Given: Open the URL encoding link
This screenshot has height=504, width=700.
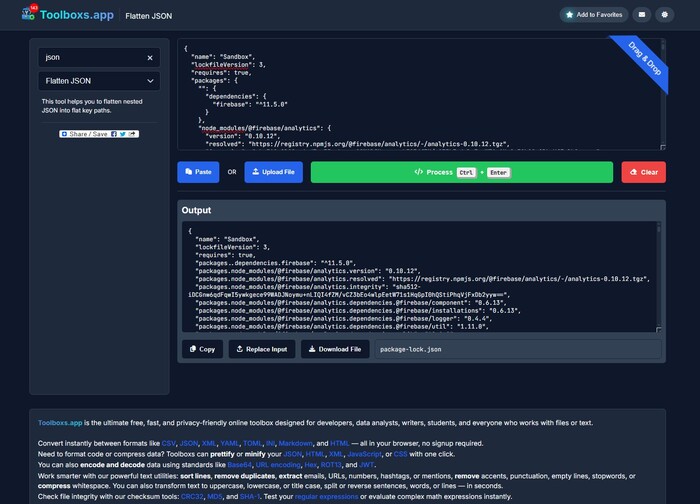Looking at the screenshot, I should tap(278, 465).
